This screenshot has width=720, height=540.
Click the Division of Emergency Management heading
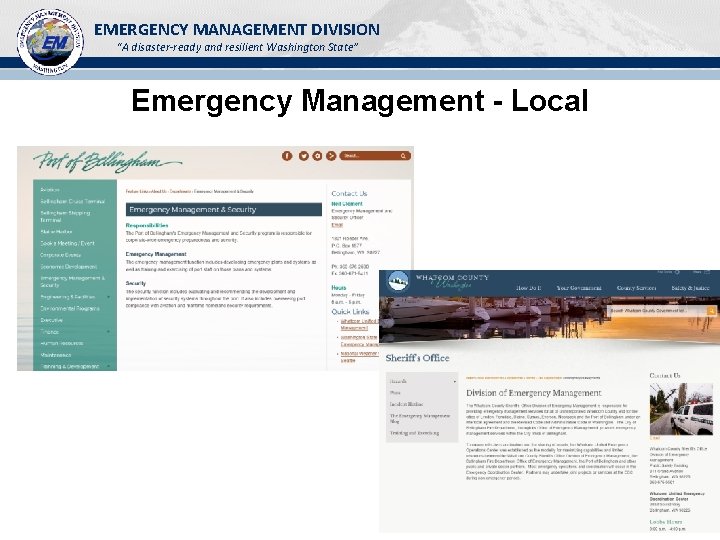pos(534,393)
